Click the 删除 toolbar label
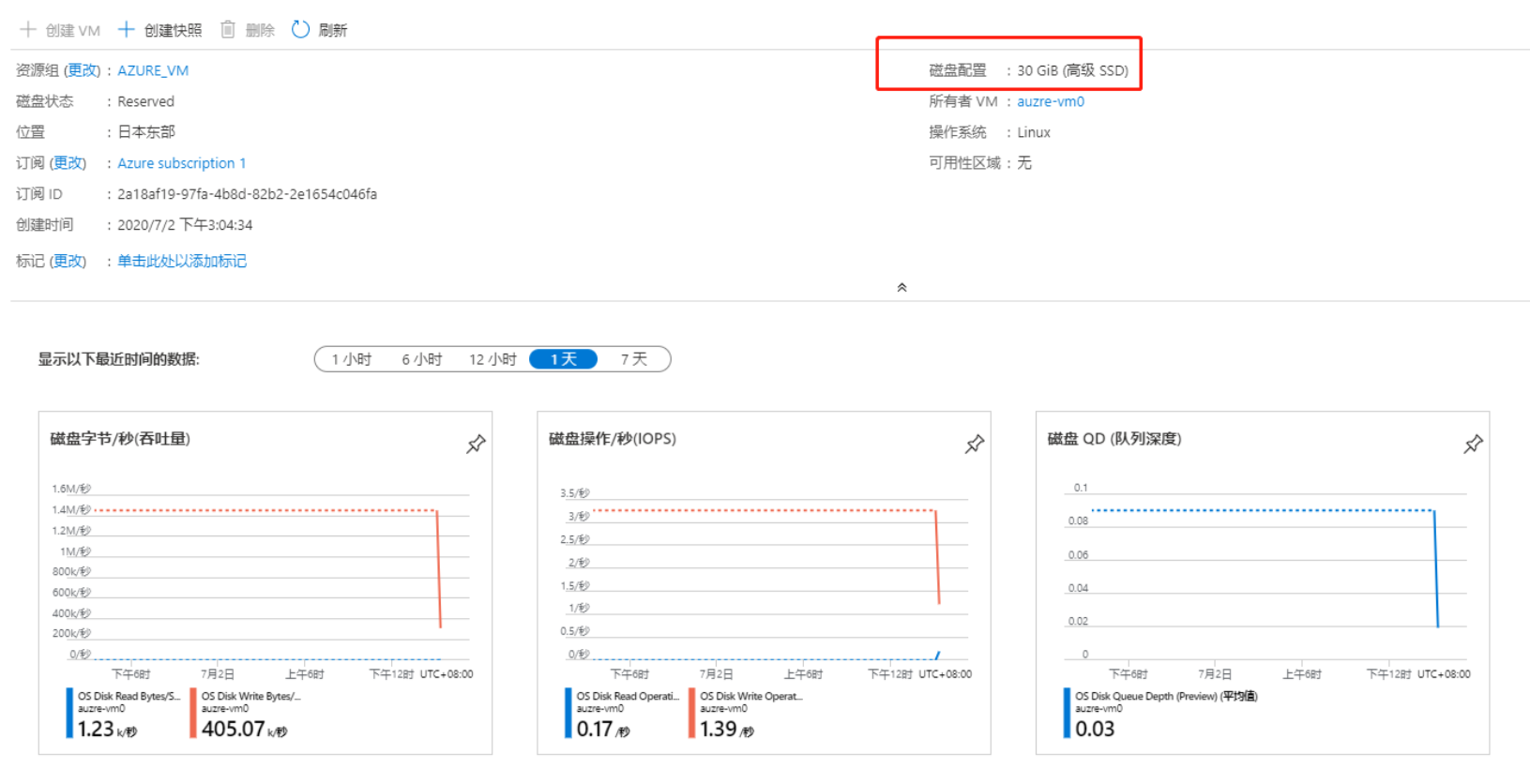Screen dimensions: 1530x784 pos(260,31)
